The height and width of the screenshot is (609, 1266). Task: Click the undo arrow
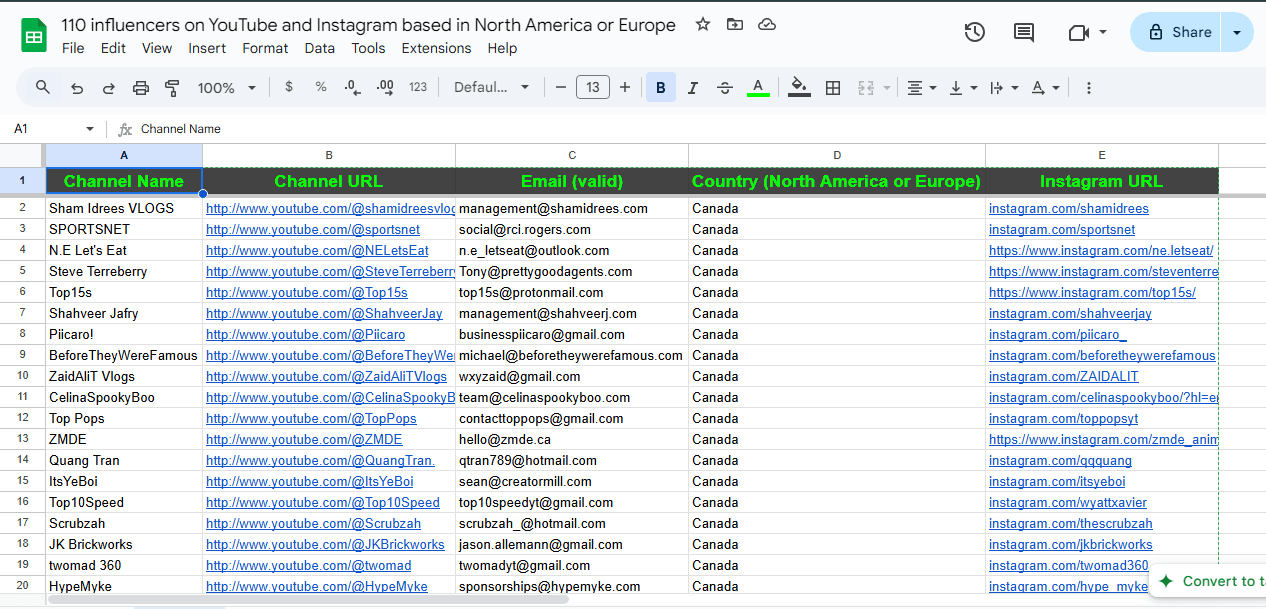click(77, 88)
